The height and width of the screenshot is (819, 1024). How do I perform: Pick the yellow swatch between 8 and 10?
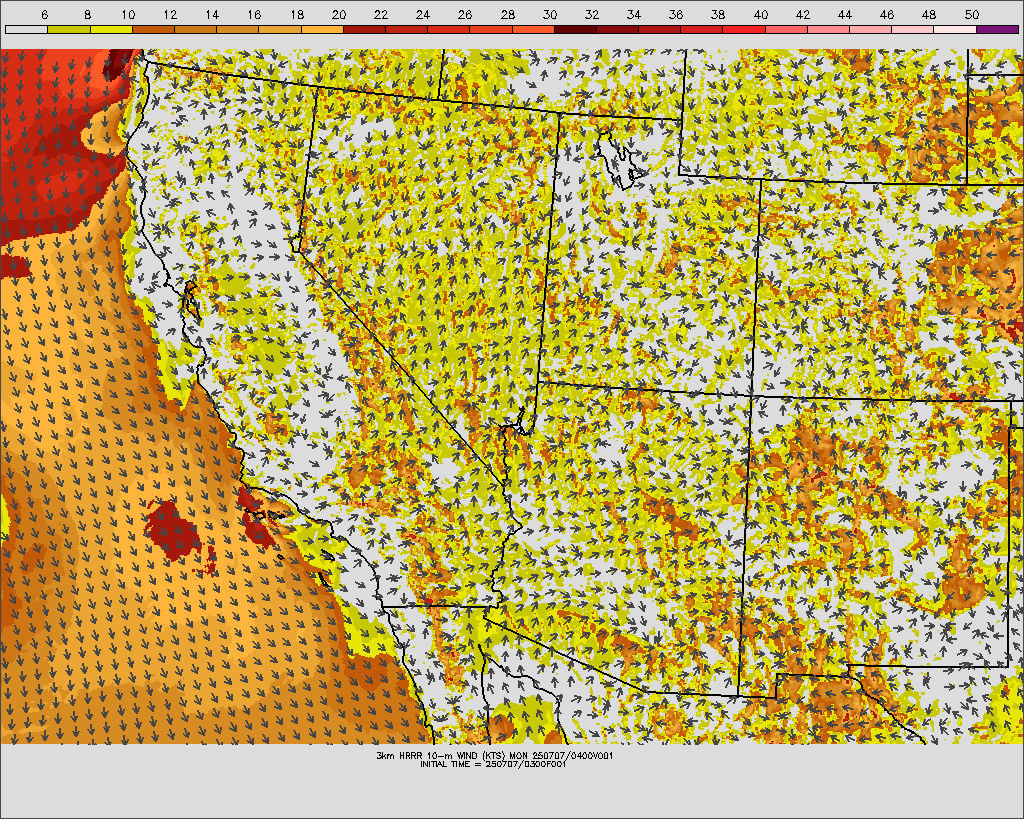coord(111,29)
